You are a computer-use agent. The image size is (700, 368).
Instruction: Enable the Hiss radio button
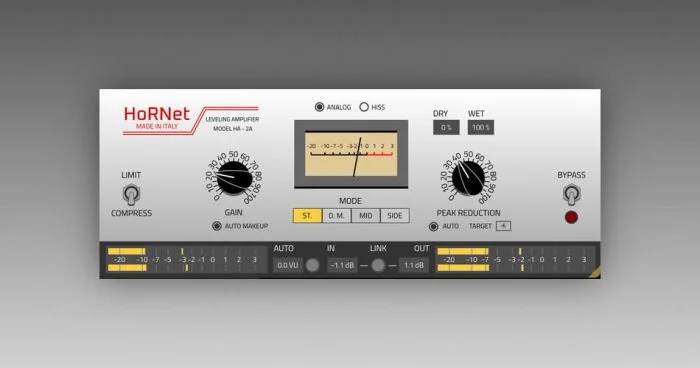(364, 107)
